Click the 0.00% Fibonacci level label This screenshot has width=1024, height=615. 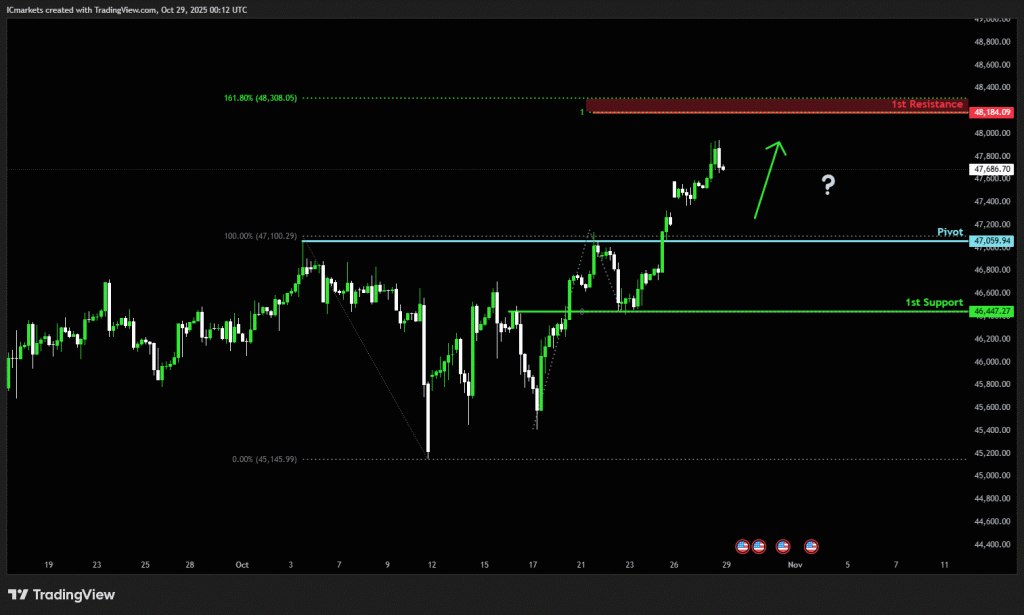pos(264,459)
